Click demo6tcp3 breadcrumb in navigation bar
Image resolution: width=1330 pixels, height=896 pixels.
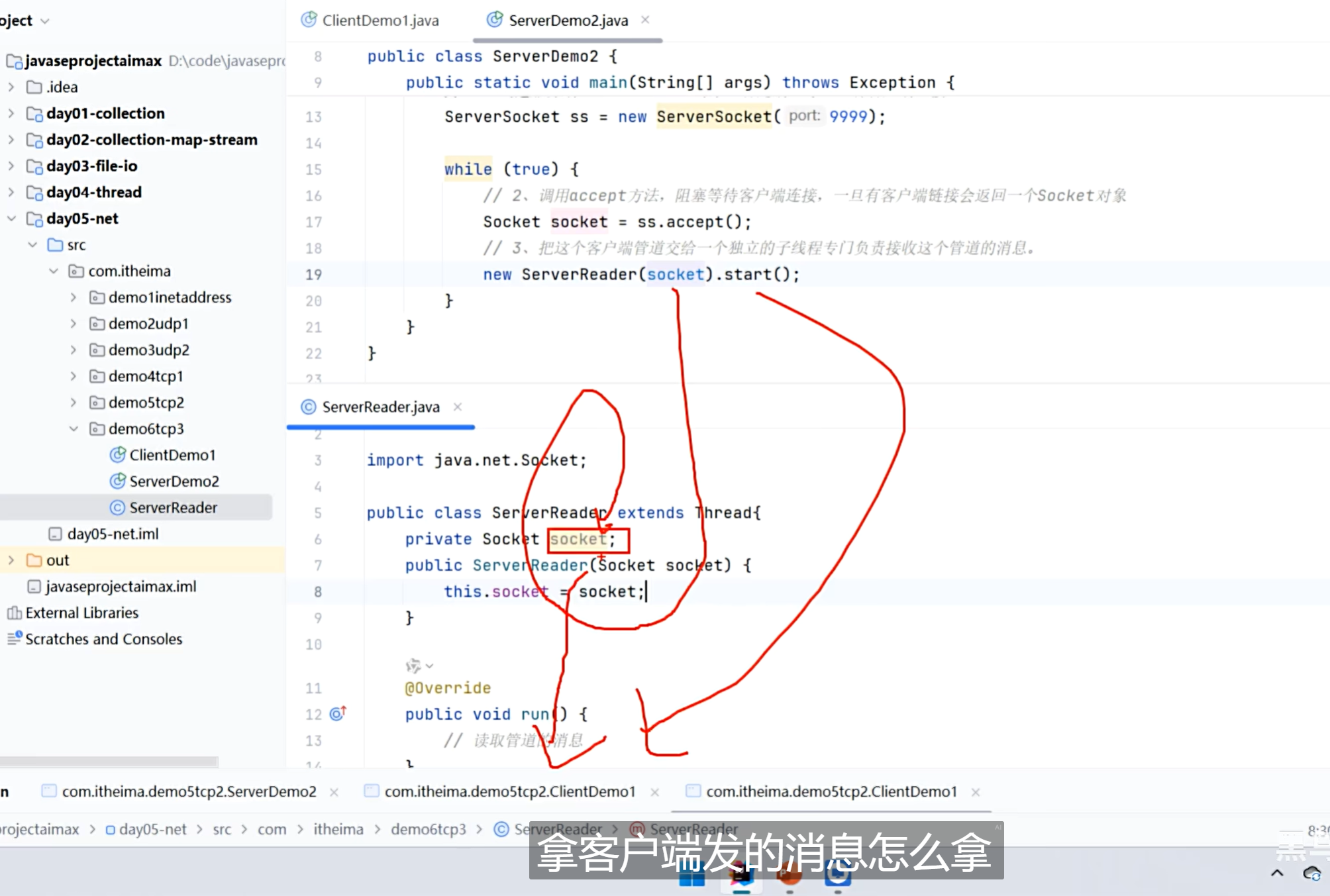pos(428,829)
